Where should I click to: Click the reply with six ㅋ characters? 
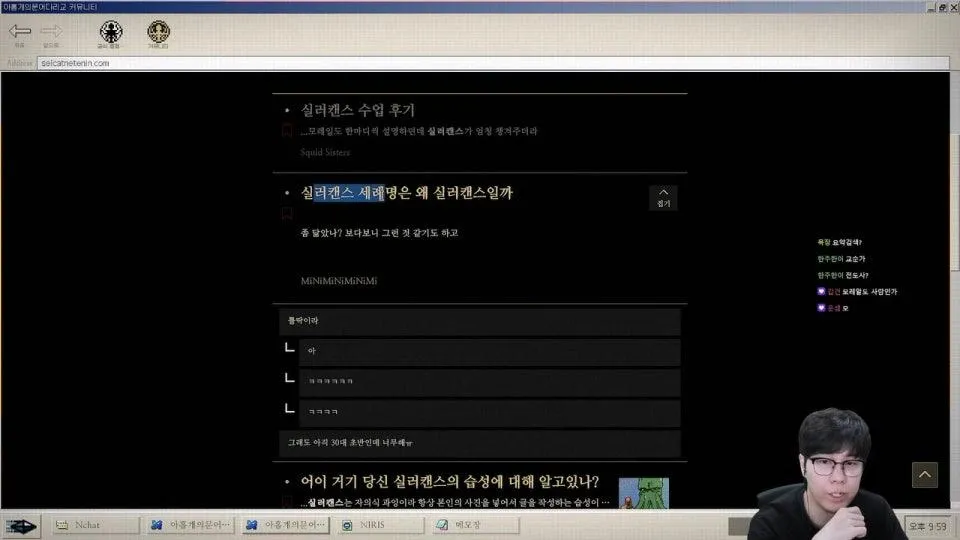(x=489, y=382)
